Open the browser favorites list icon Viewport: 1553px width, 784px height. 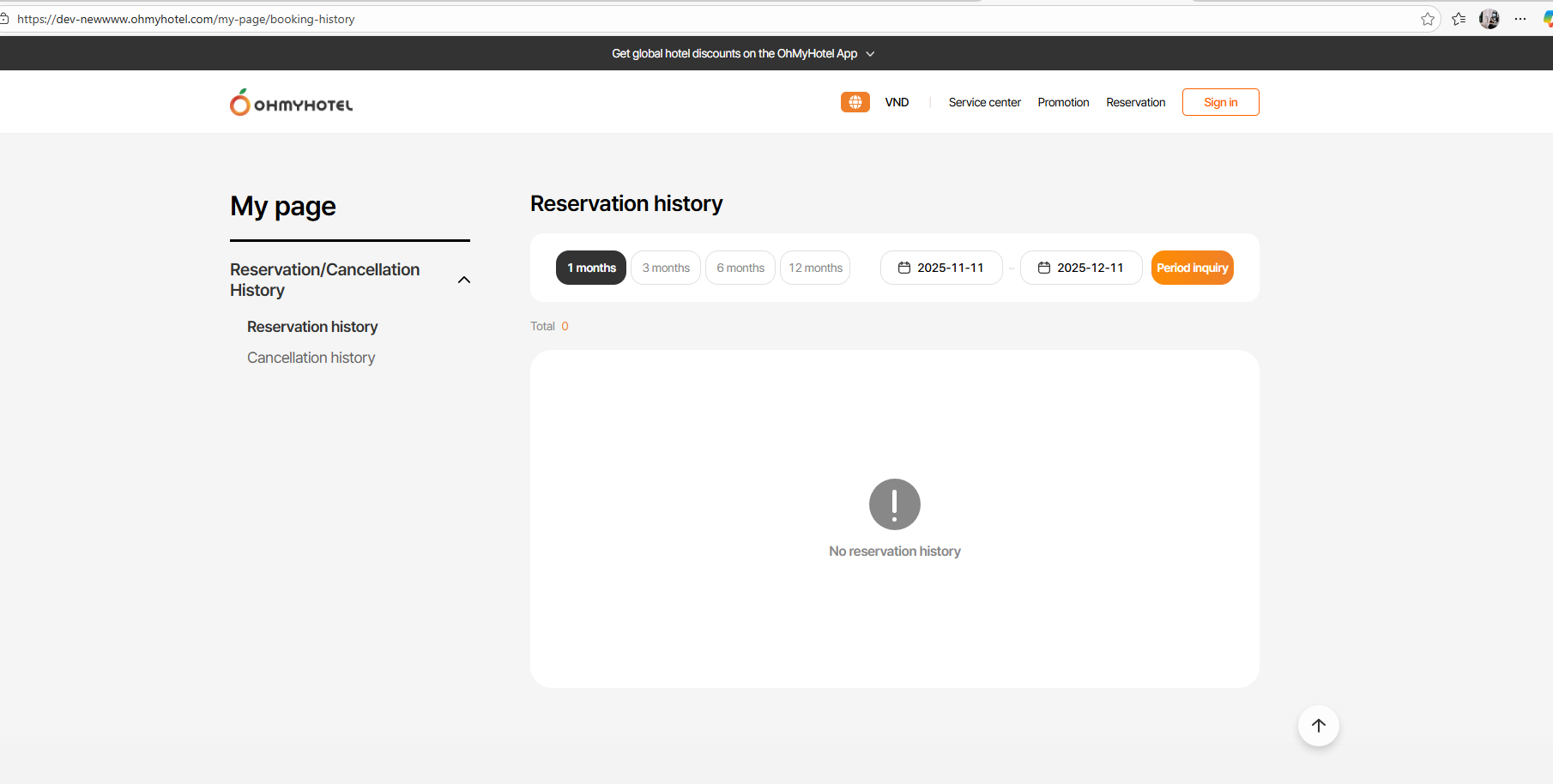point(1459,19)
